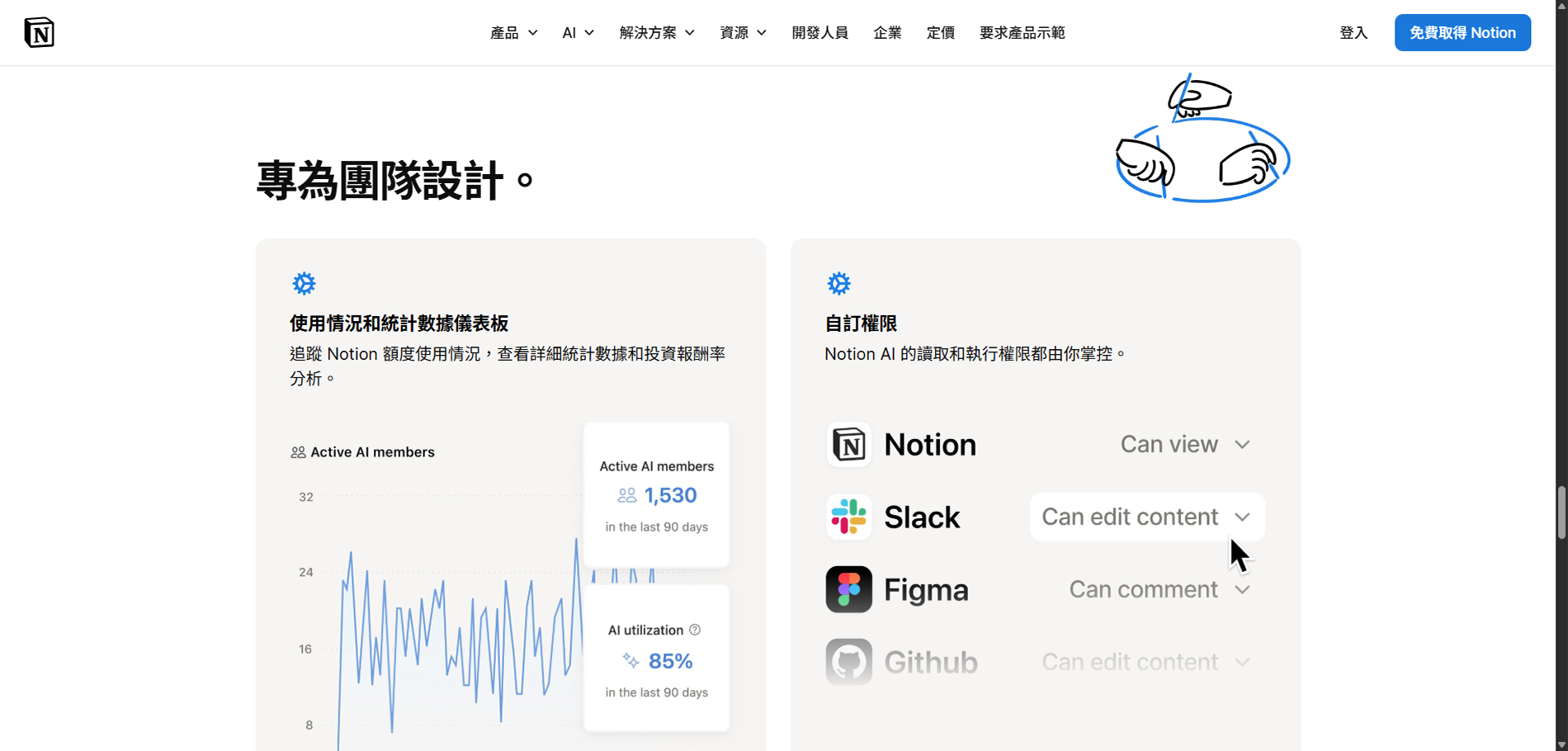
Task: Click the AI utilization help icon
Action: tap(695, 630)
